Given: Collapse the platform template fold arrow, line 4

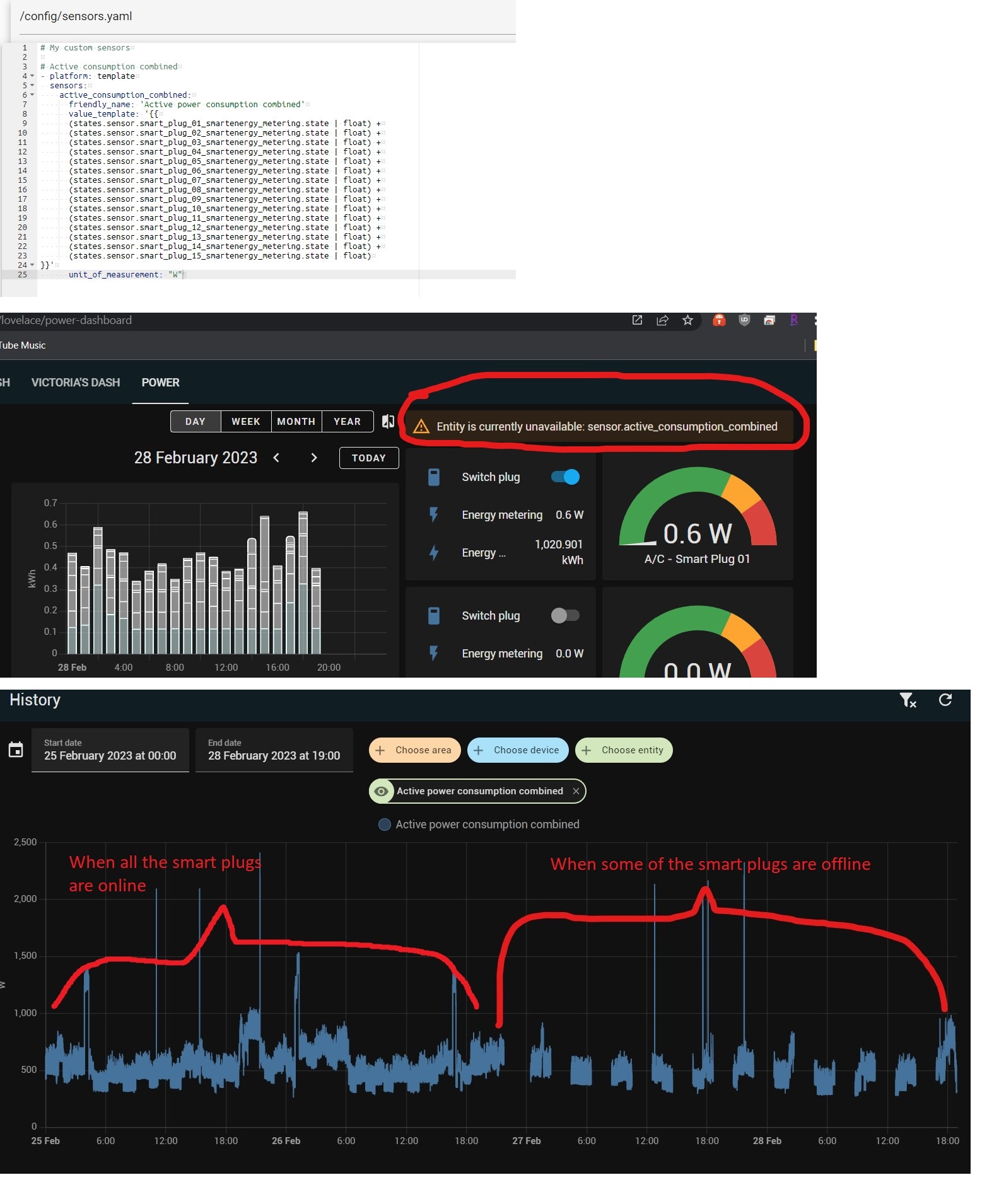Looking at the screenshot, I should (32, 76).
